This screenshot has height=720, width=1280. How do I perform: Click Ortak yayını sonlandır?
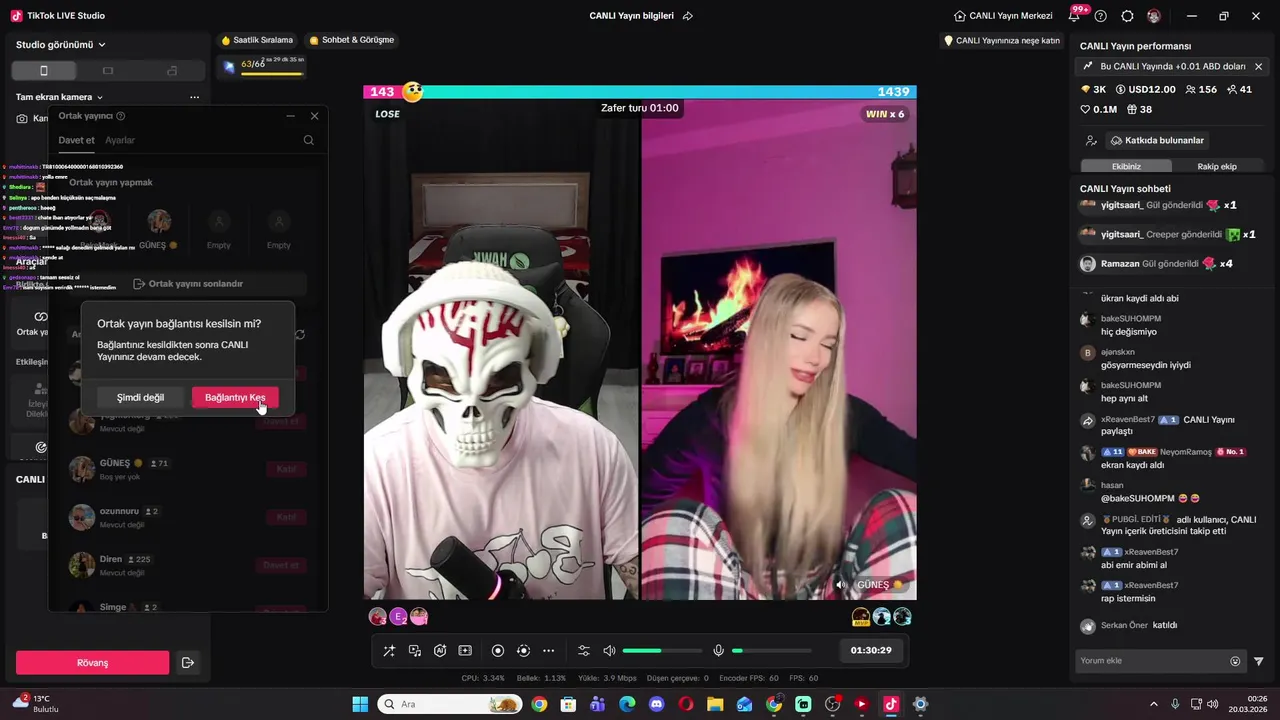coord(188,284)
